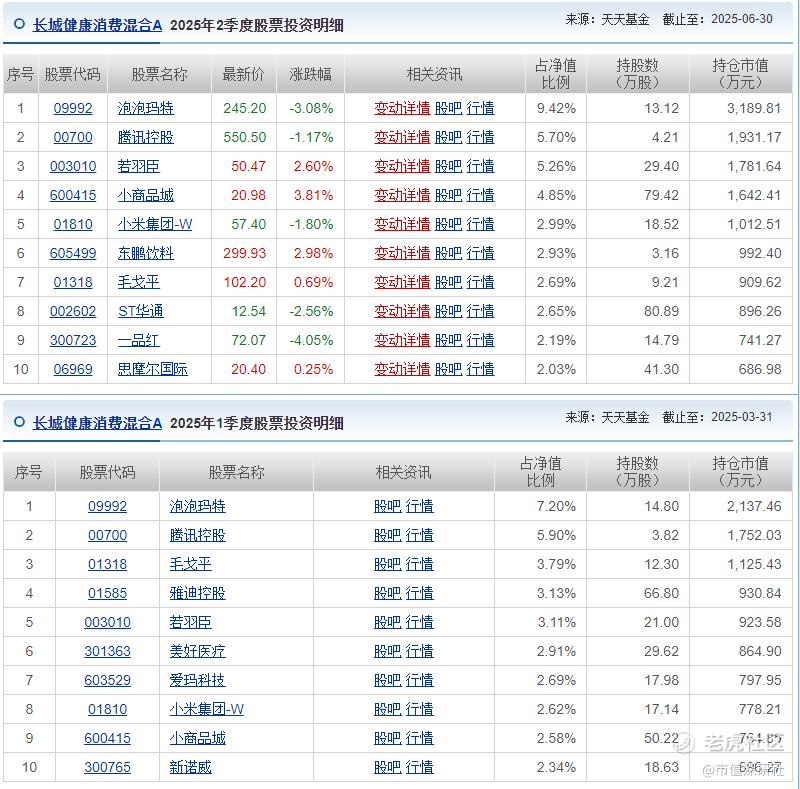Open 股吧 for 一品红
Viewport: 800px width, 789px height.
(x=448, y=340)
